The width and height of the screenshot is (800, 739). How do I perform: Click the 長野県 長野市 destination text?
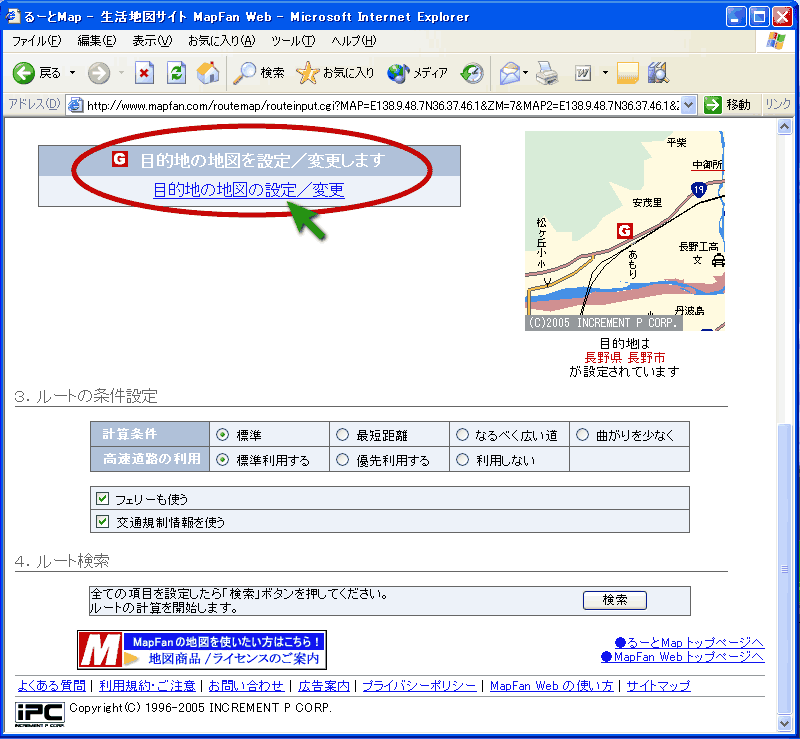(x=625, y=357)
